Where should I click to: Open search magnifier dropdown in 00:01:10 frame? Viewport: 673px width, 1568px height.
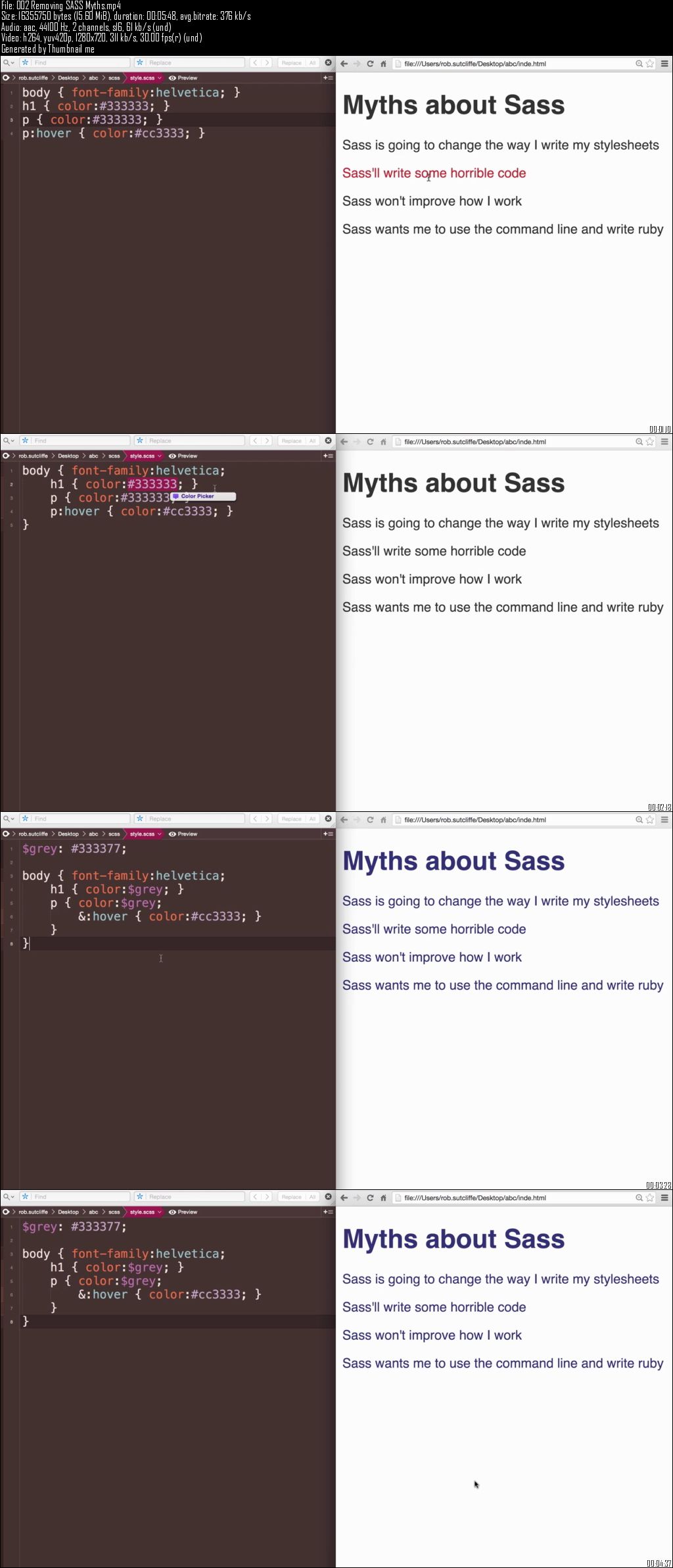pos(9,62)
